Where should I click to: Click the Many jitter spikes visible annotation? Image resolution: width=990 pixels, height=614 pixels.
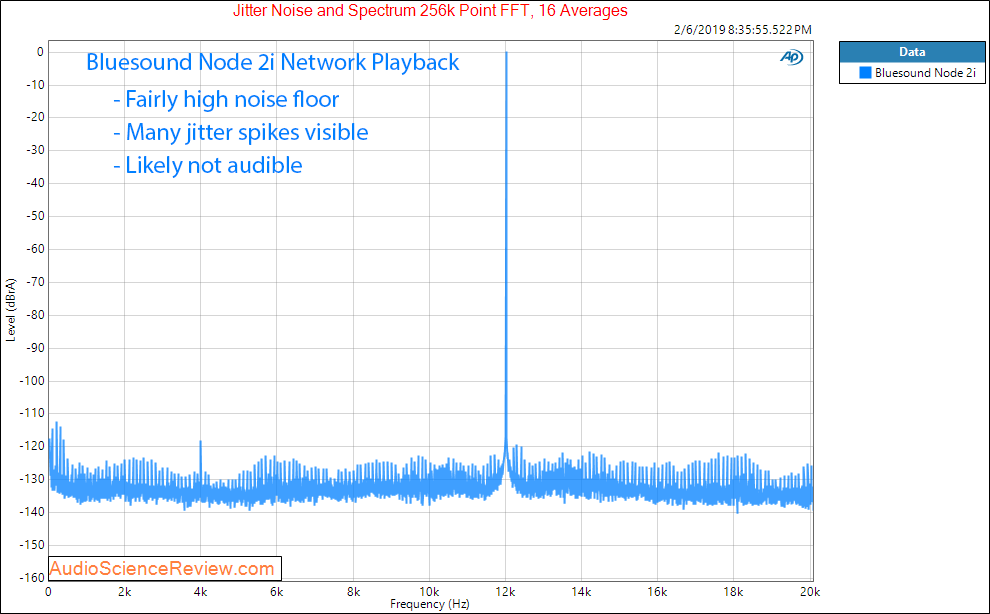[x=241, y=132]
